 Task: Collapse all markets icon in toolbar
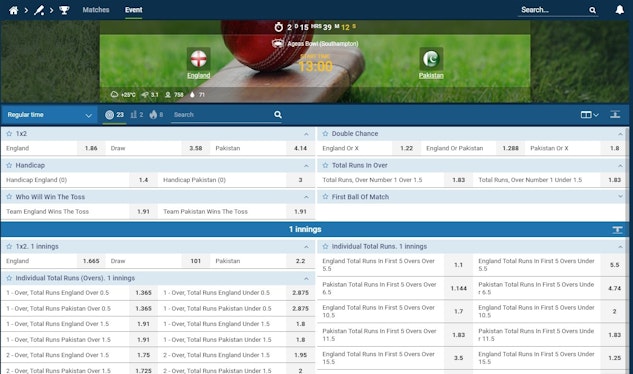pos(615,114)
